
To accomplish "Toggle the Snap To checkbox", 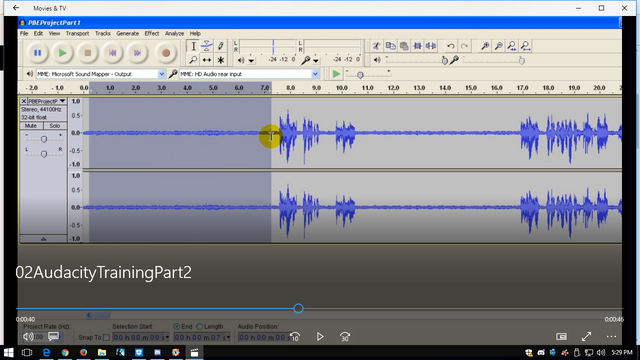I will [x=106, y=338].
